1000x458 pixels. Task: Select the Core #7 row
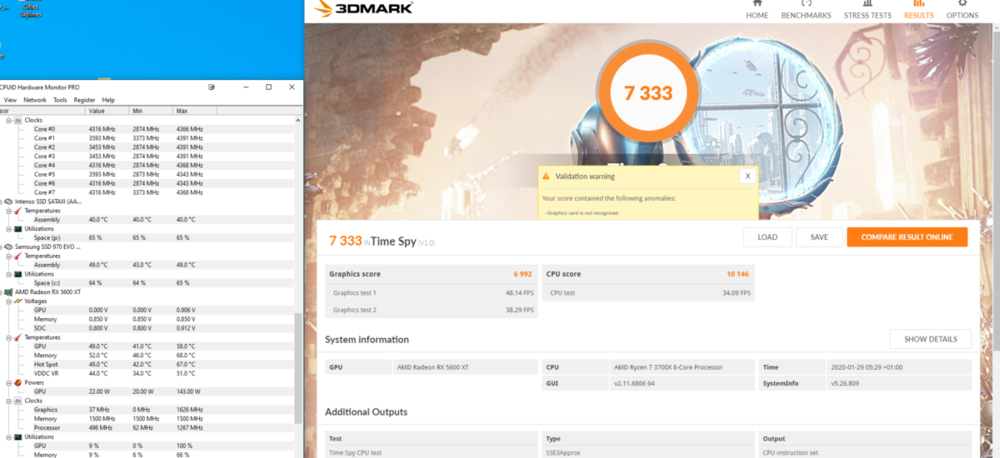click(147, 192)
